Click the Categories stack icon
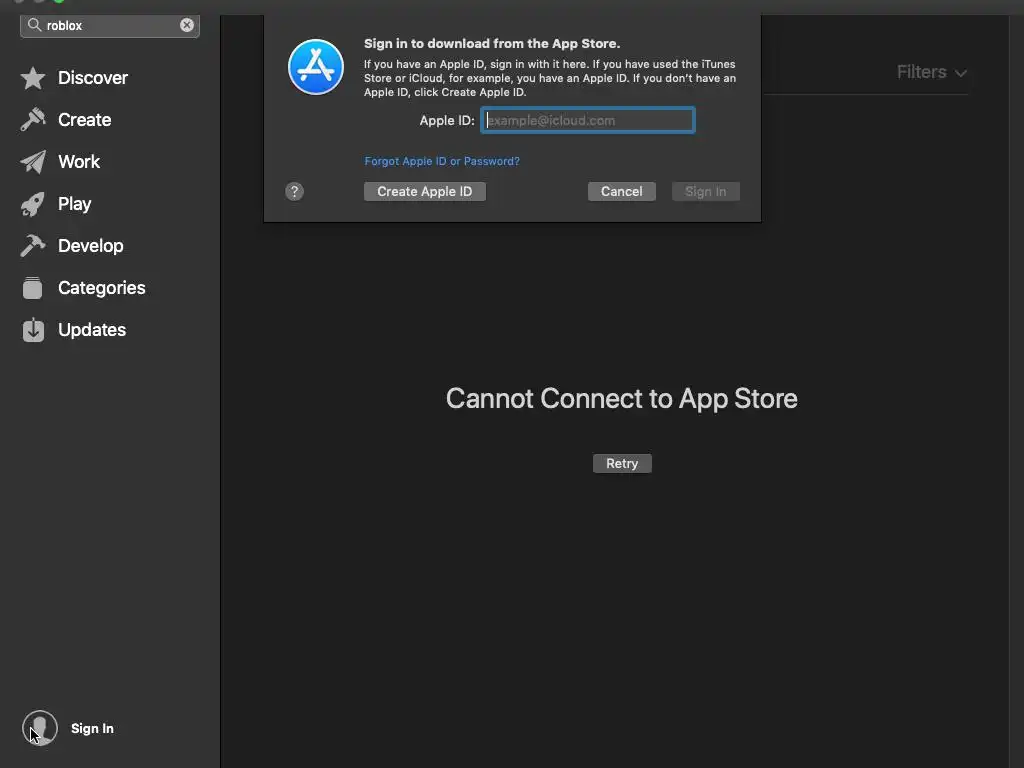Viewport: 1024px width, 768px height. pyautogui.click(x=33, y=288)
